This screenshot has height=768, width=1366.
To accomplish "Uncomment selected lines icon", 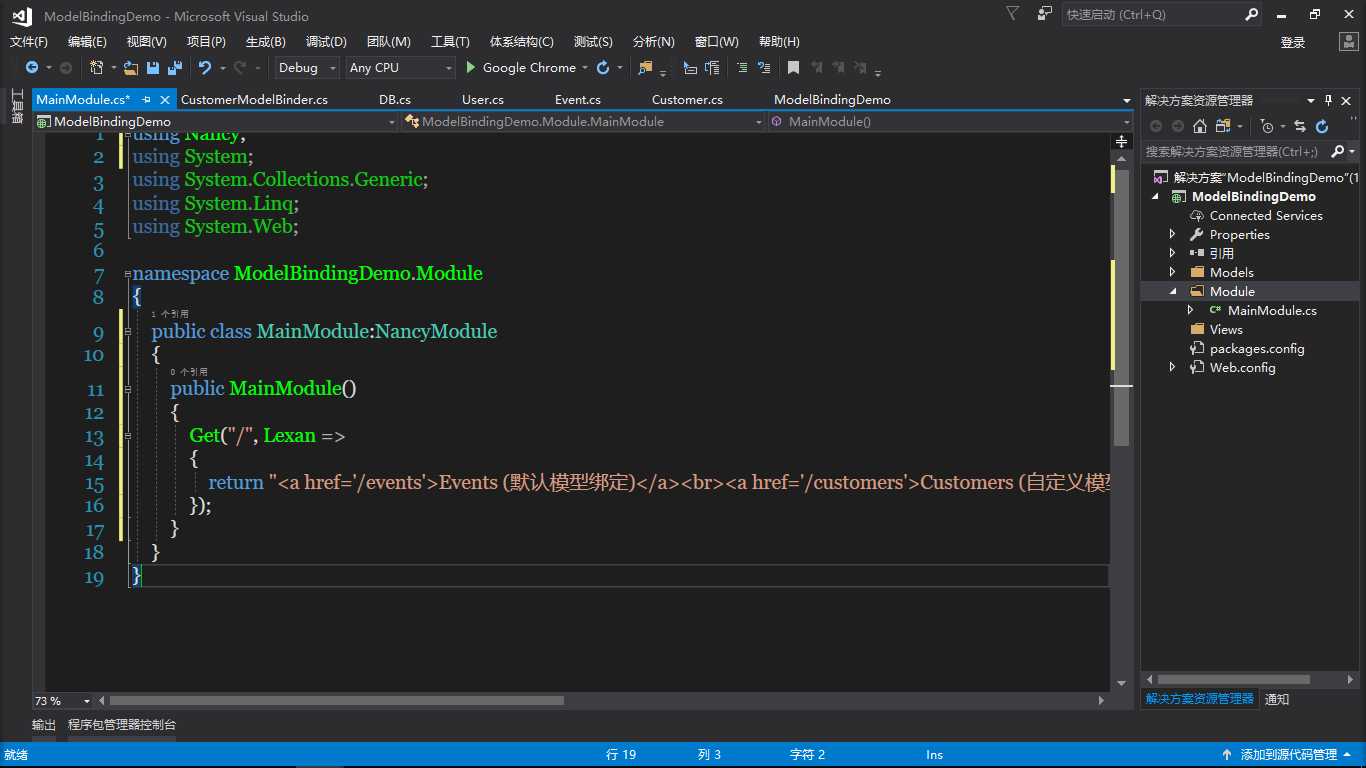I will tap(765, 68).
